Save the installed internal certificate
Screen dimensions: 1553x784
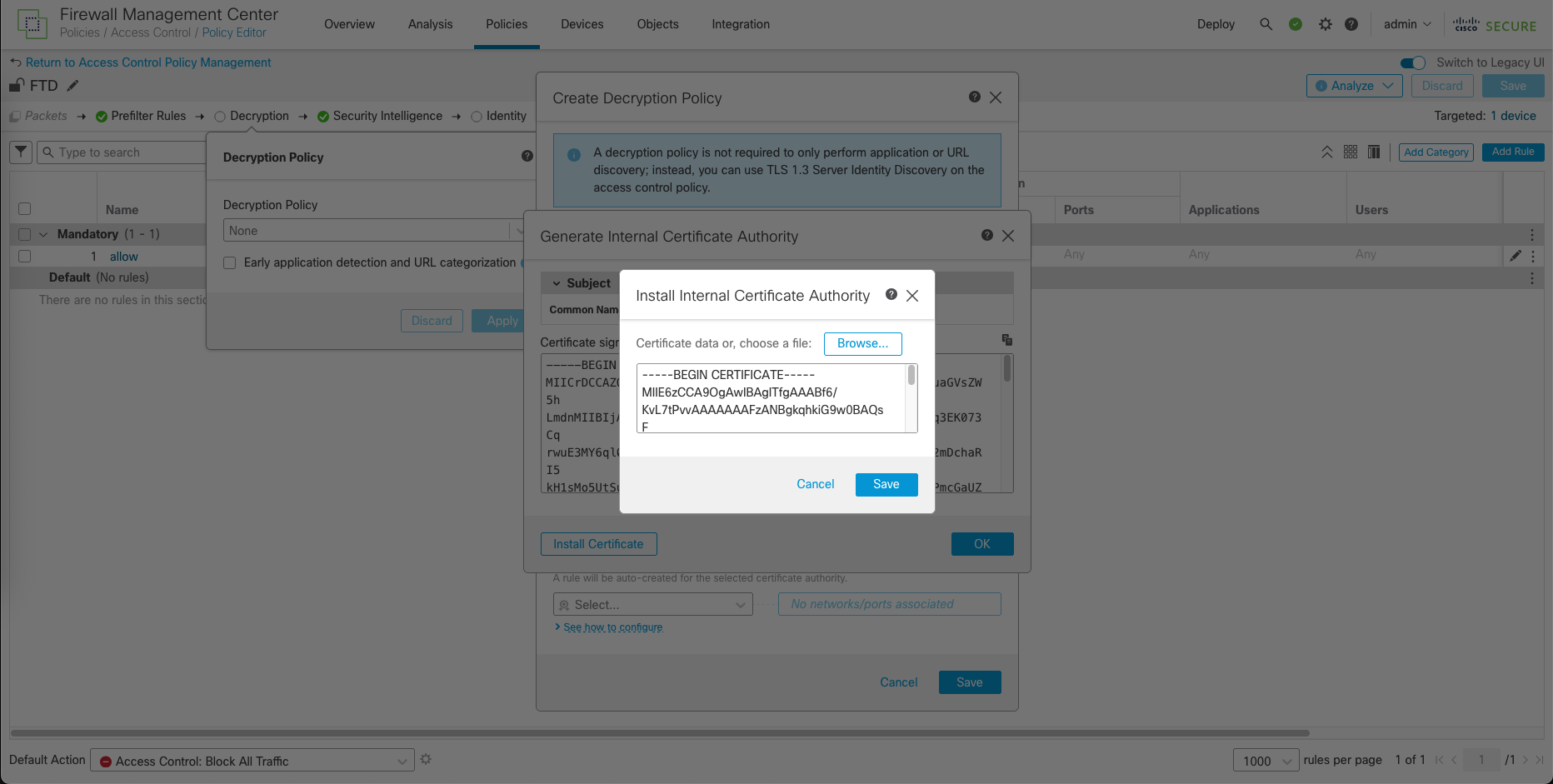point(886,484)
